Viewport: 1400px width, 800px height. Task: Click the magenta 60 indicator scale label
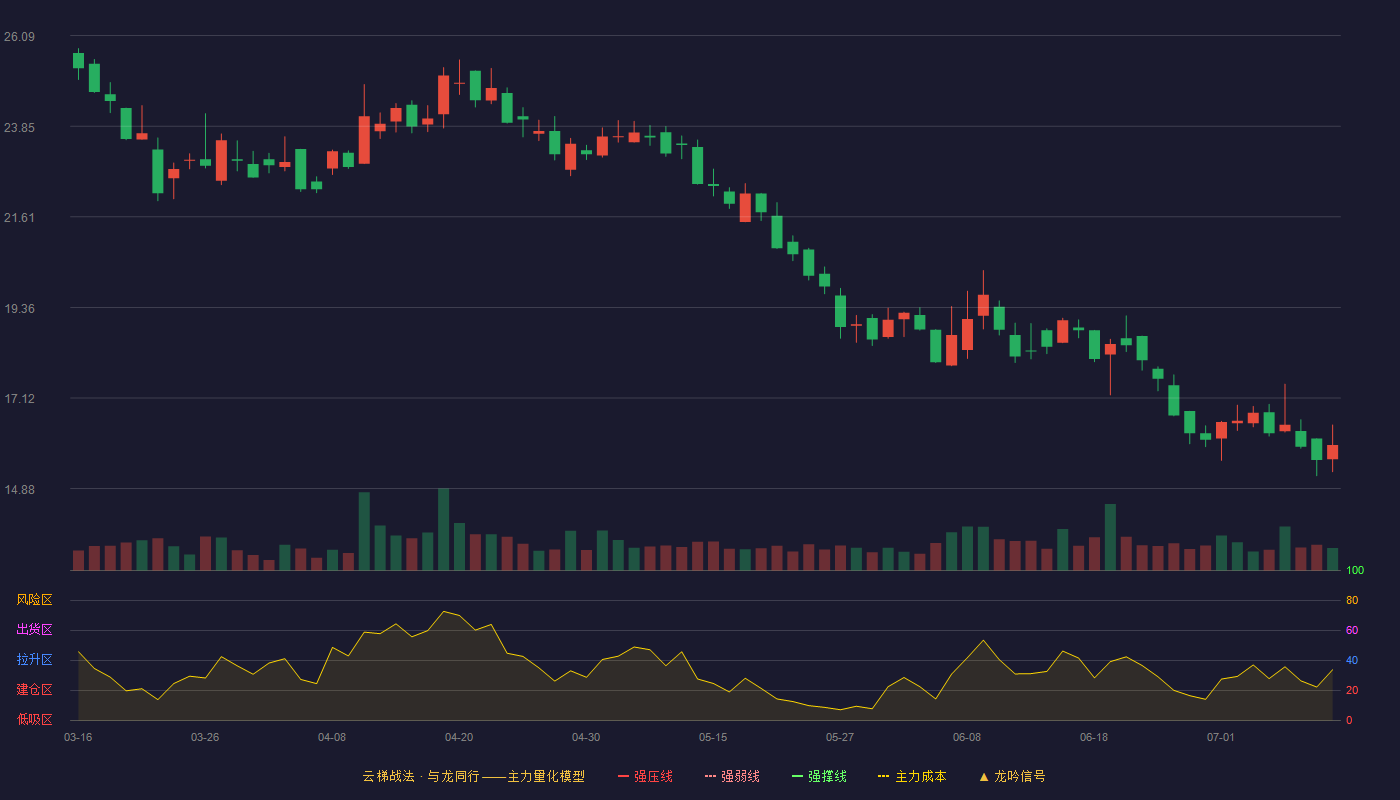1352,630
